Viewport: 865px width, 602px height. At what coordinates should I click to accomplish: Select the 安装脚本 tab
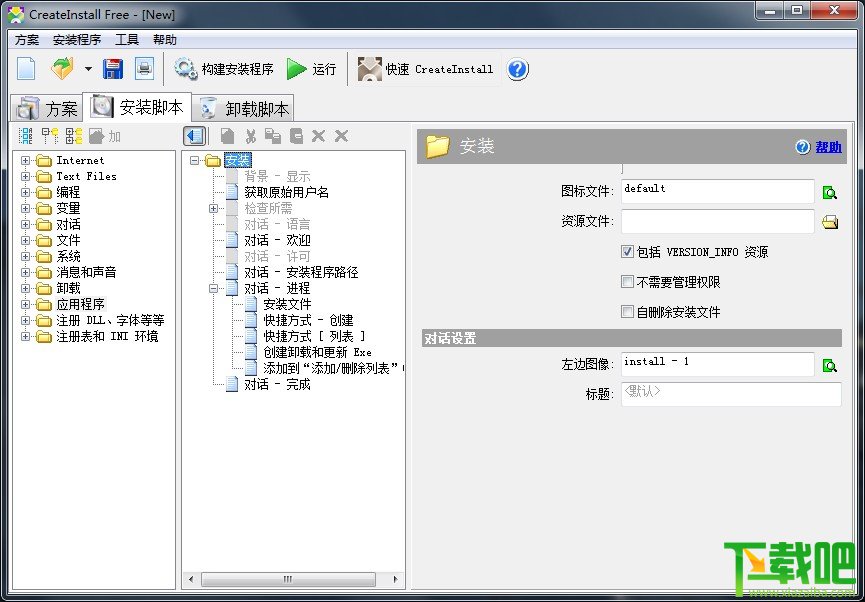coord(137,107)
